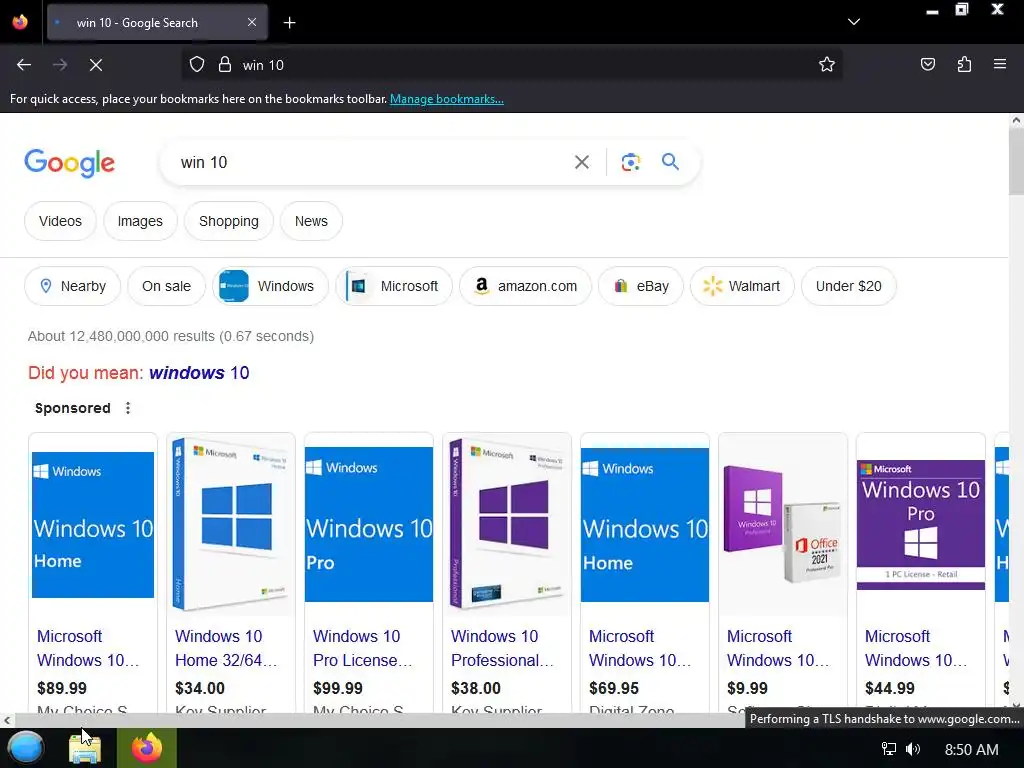Clear the Google search box

pos(582,162)
